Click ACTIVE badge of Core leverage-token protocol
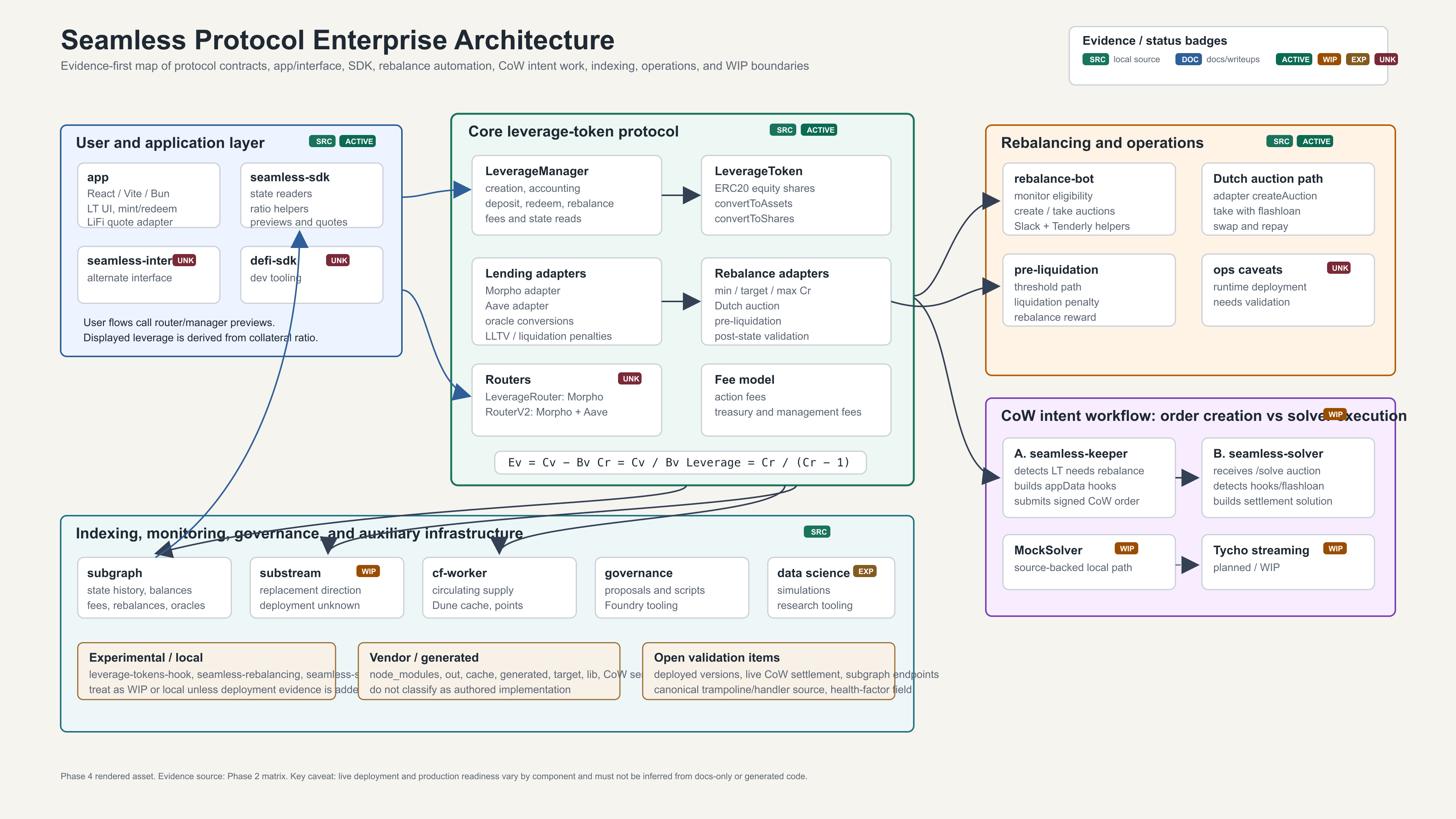The image size is (1456, 819). 819,130
